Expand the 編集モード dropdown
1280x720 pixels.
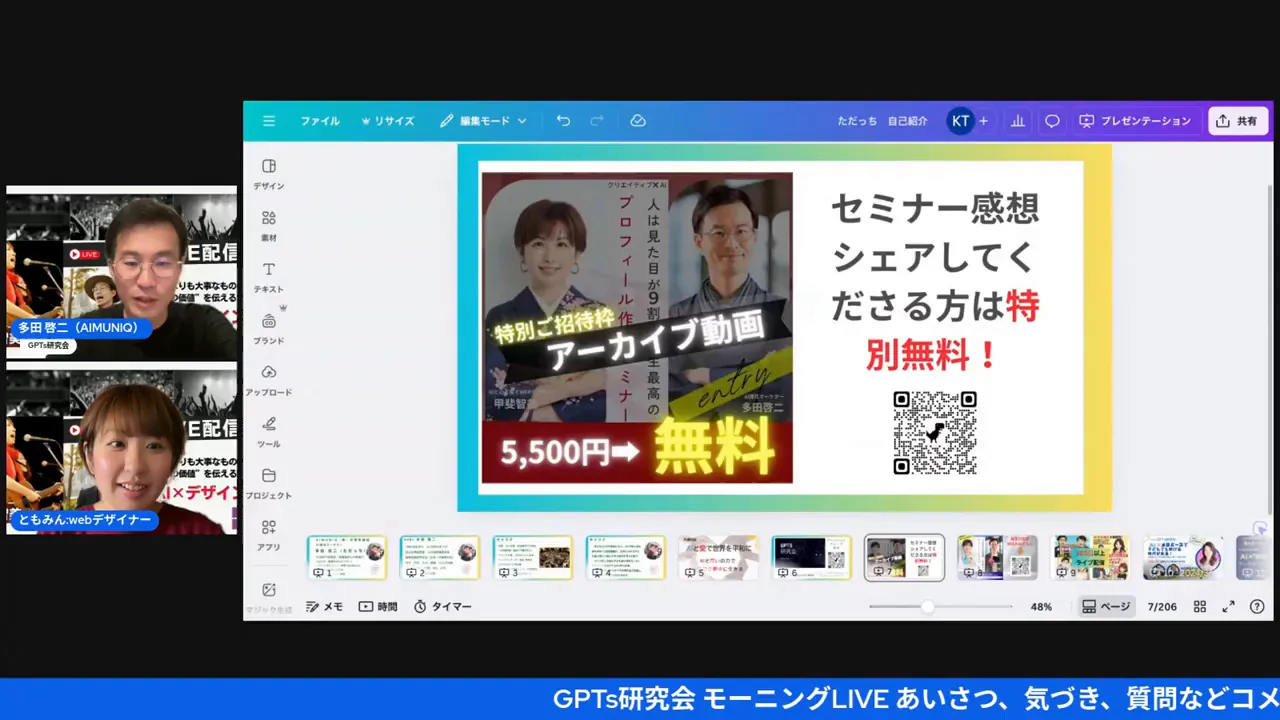click(x=483, y=121)
